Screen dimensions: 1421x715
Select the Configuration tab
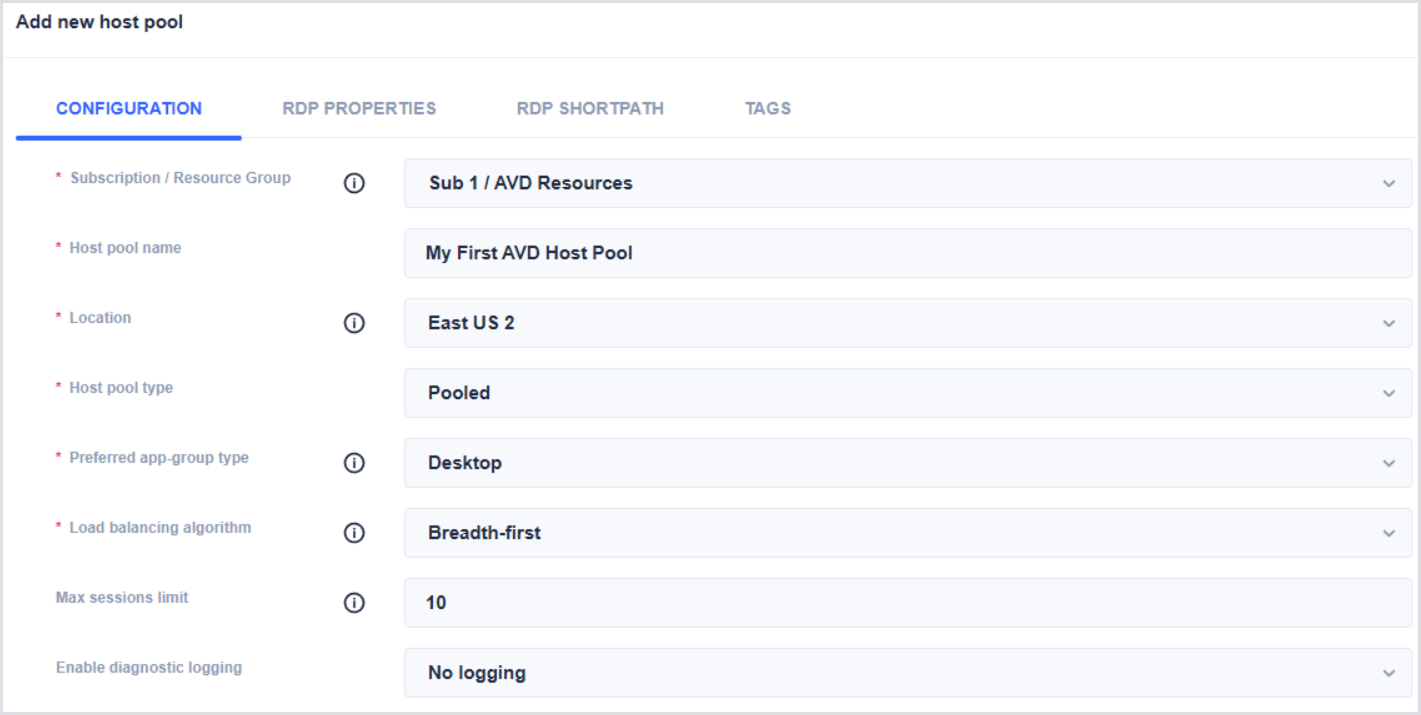[129, 109]
